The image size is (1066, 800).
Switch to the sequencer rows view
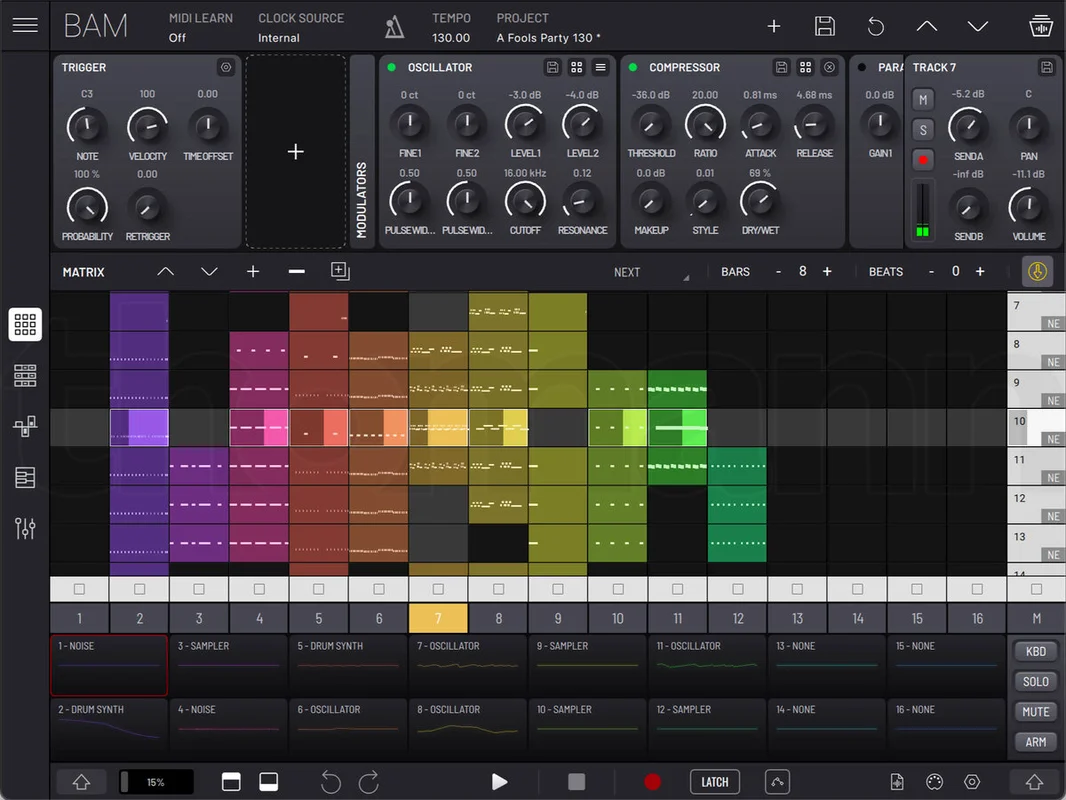point(25,375)
